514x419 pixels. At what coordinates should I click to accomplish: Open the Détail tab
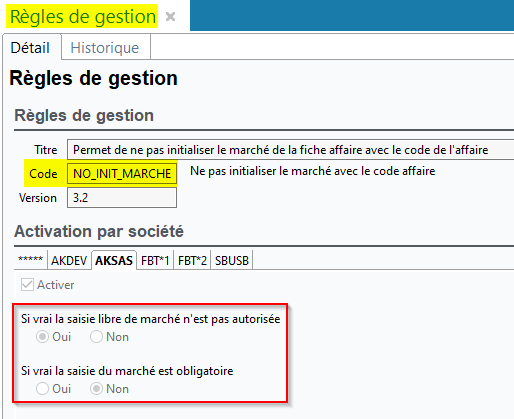(31, 48)
